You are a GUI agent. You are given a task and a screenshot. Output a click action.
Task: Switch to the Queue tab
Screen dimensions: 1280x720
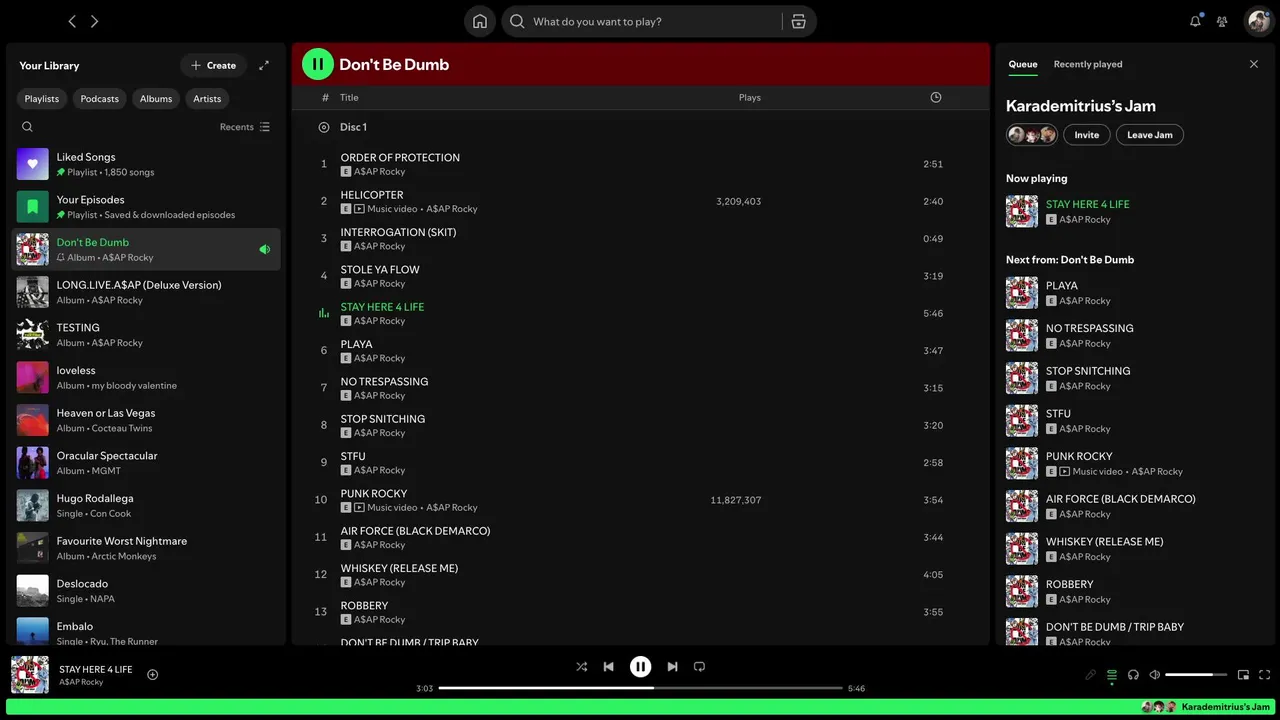(1023, 64)
